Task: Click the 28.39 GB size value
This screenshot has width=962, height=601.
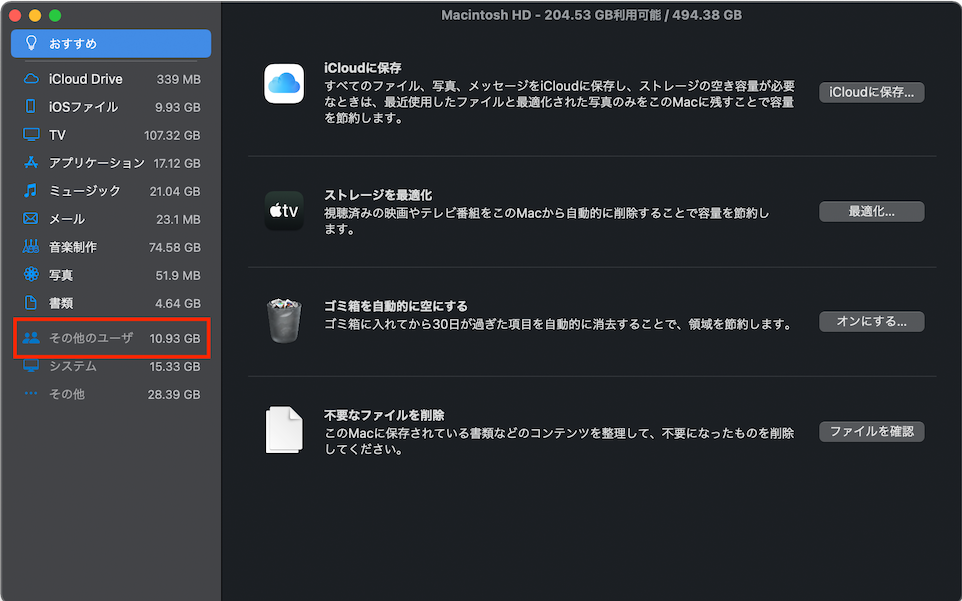Action: [174, 394]
